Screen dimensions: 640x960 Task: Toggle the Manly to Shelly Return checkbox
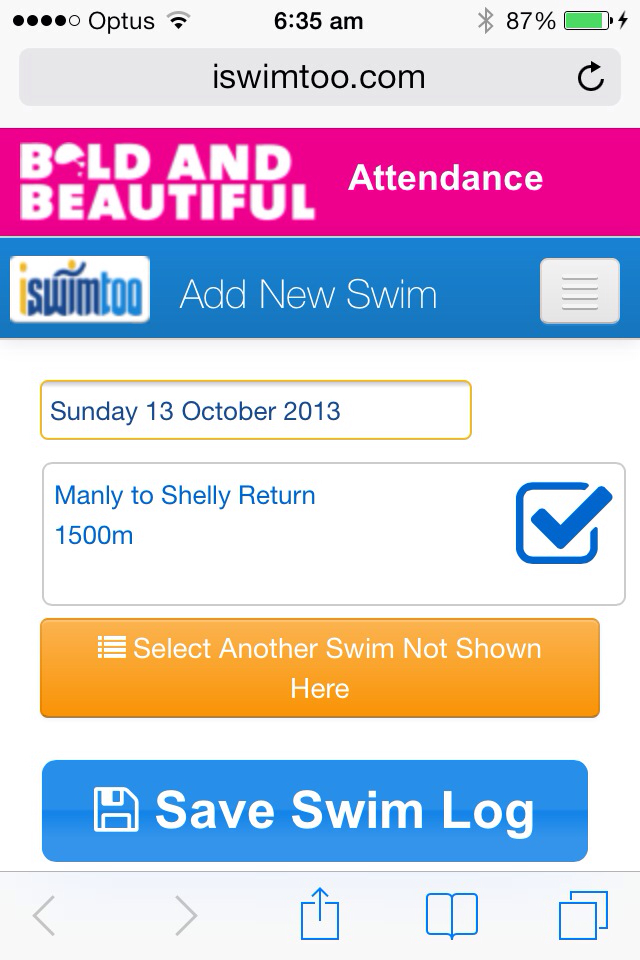tap(563, 522)
